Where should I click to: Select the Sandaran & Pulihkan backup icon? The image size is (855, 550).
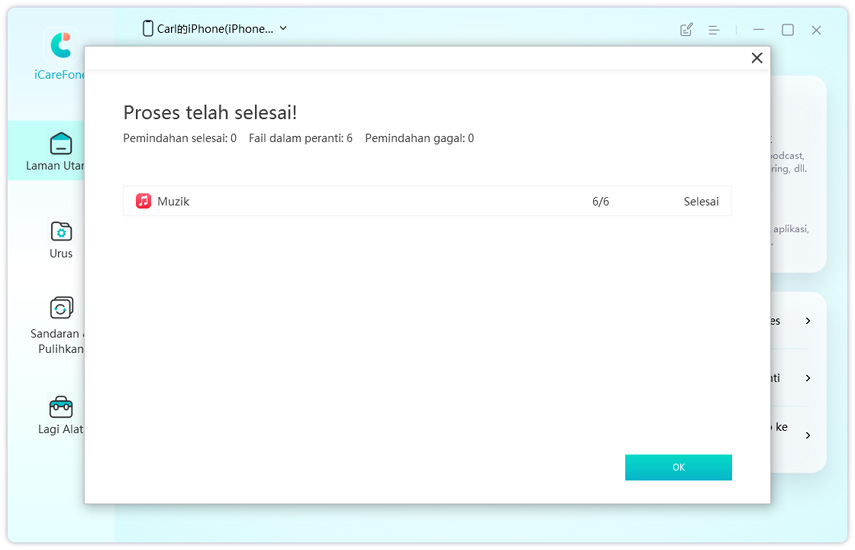61,308
